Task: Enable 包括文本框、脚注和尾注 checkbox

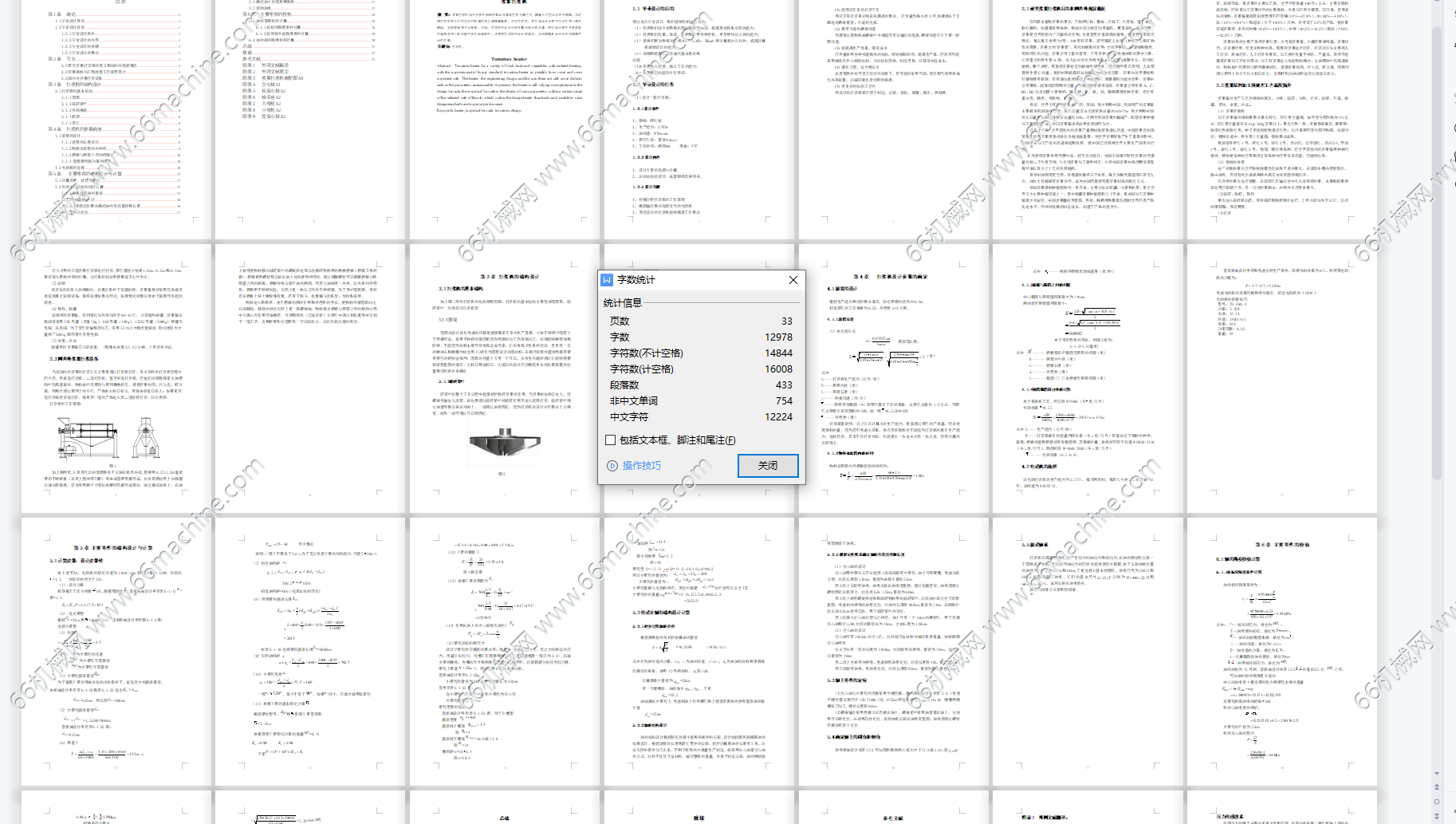Action: point(611,440)
